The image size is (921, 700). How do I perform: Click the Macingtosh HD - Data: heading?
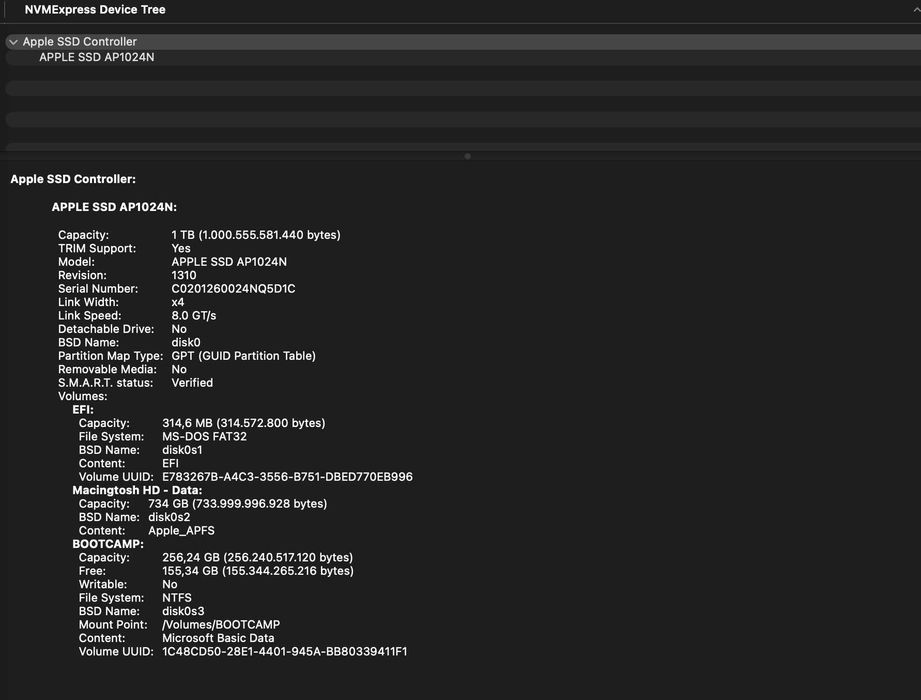[x=137, y=490]
